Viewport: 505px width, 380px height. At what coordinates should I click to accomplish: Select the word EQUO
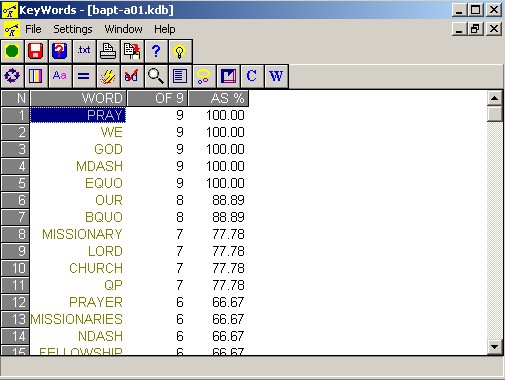click(104, 183)
